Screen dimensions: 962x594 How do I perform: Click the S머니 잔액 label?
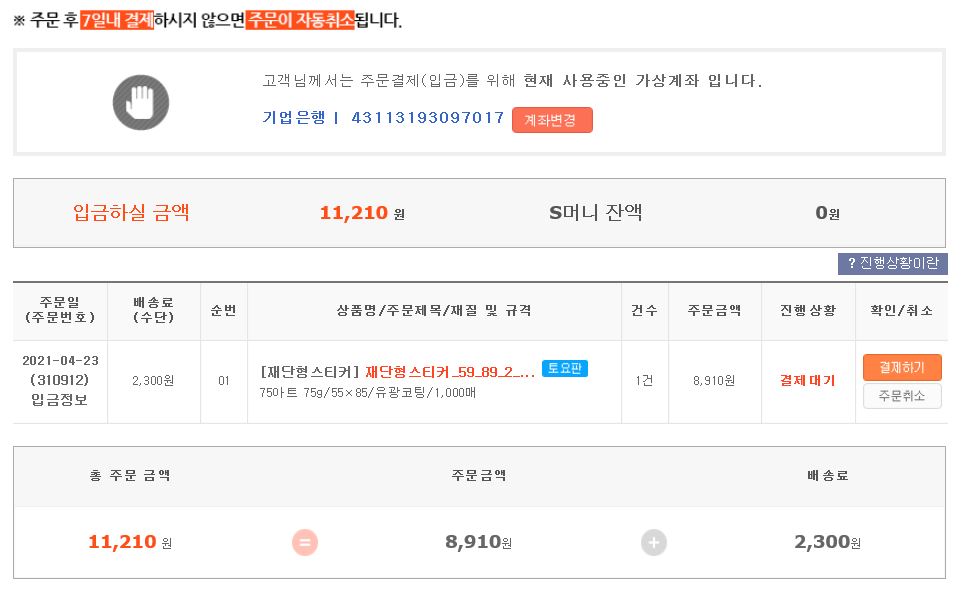click(596, 212)
